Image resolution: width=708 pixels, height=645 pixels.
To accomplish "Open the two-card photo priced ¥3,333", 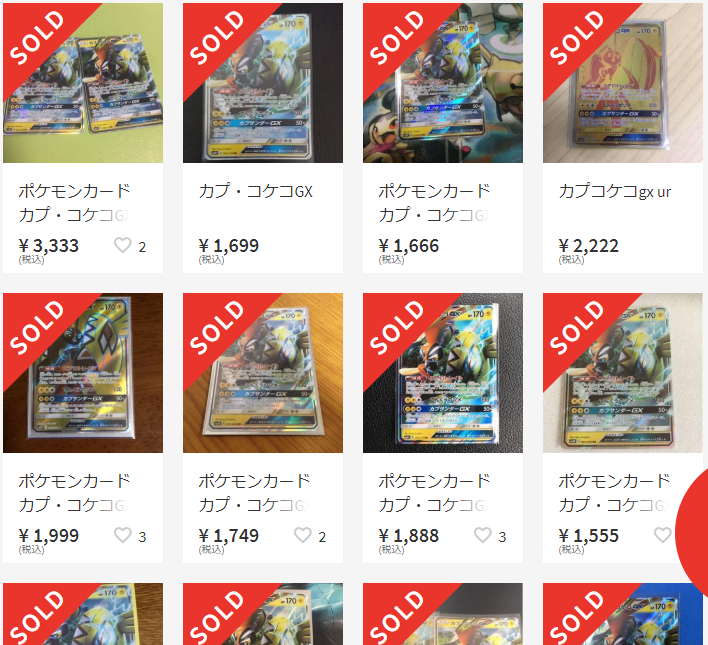I will (83, 83).
